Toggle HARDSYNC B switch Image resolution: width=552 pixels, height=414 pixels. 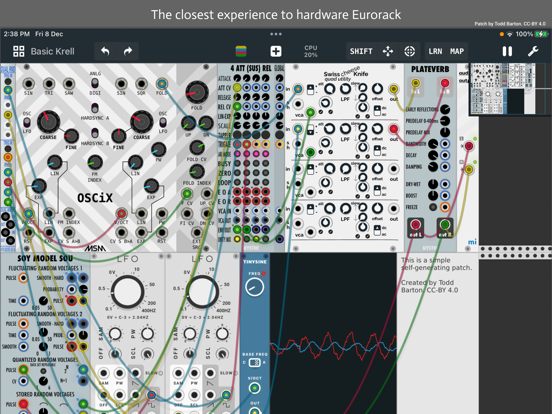click(95, 133)
